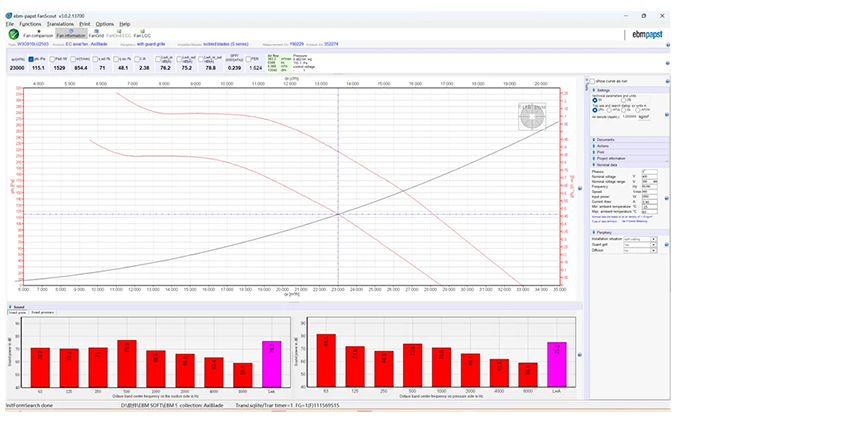Open the FanGrid tool
The width and height of the screenshot is (860, 423).
coord(96,33)
